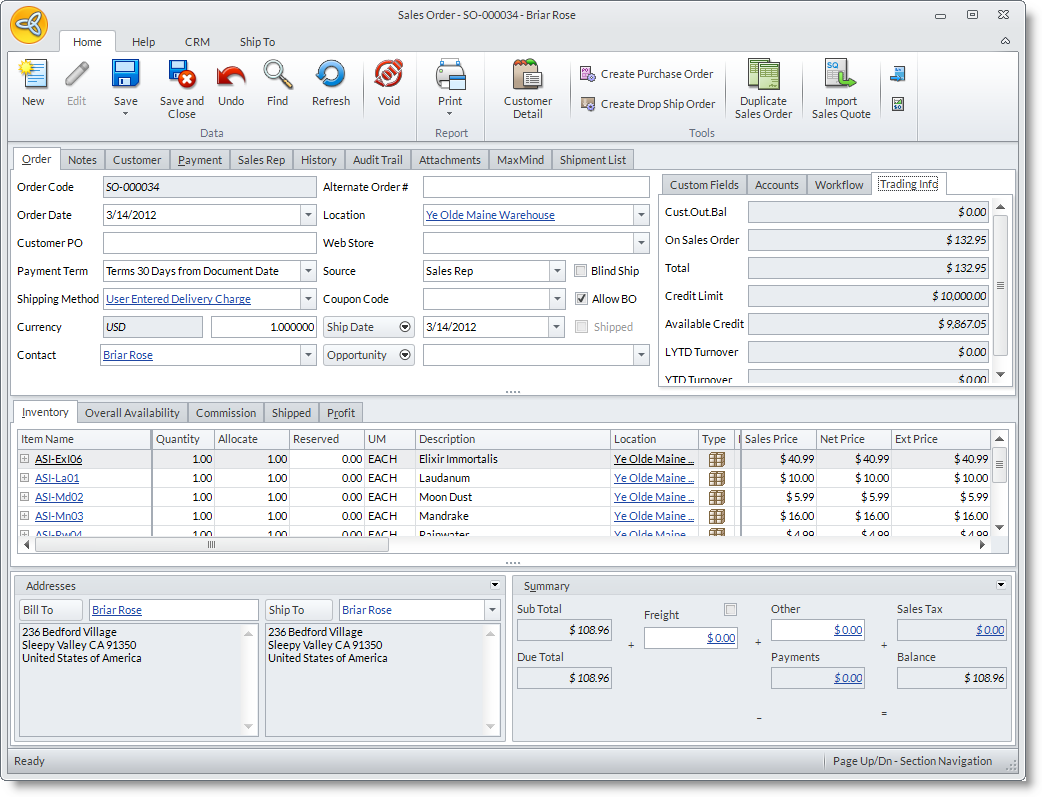Open Customer Detail from the ribbon
The width and height of the screenshot is (1042, 797).
(x=527, y=76)
